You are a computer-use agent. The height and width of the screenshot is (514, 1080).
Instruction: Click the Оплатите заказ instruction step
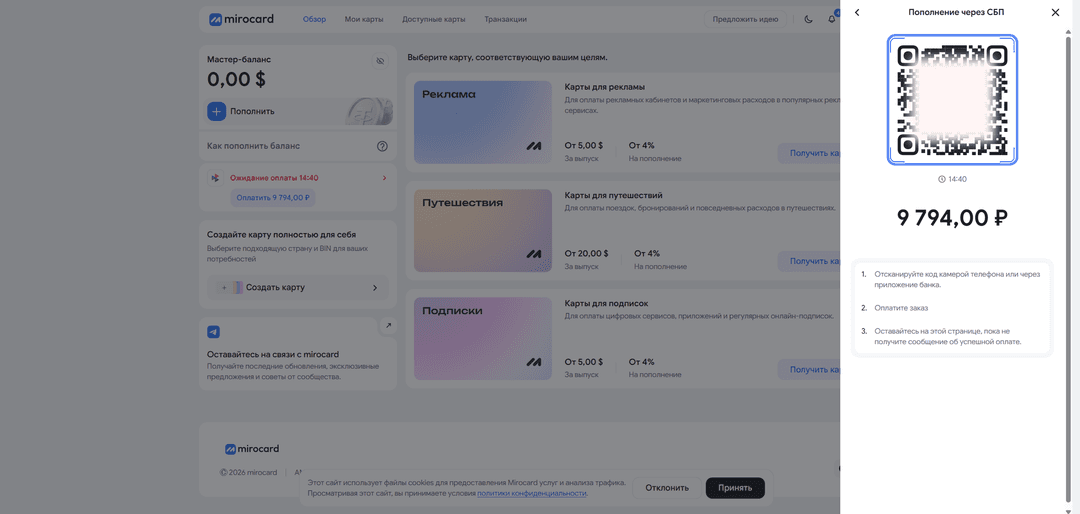coord(901,308)
